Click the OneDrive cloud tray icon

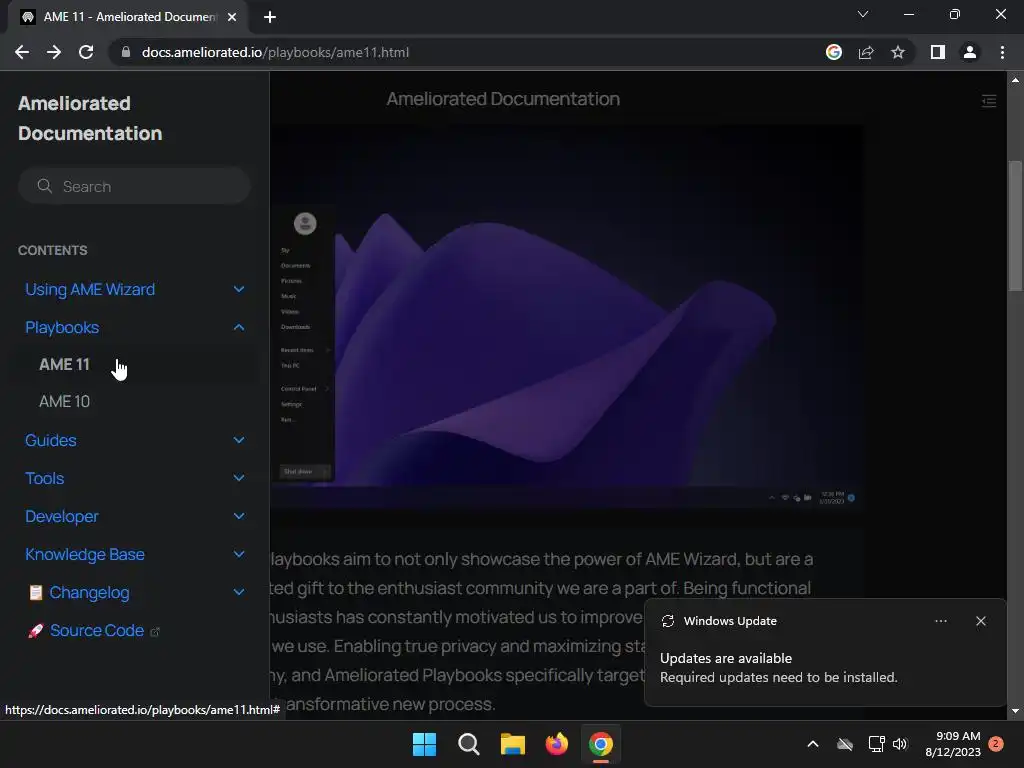[845, 744]
